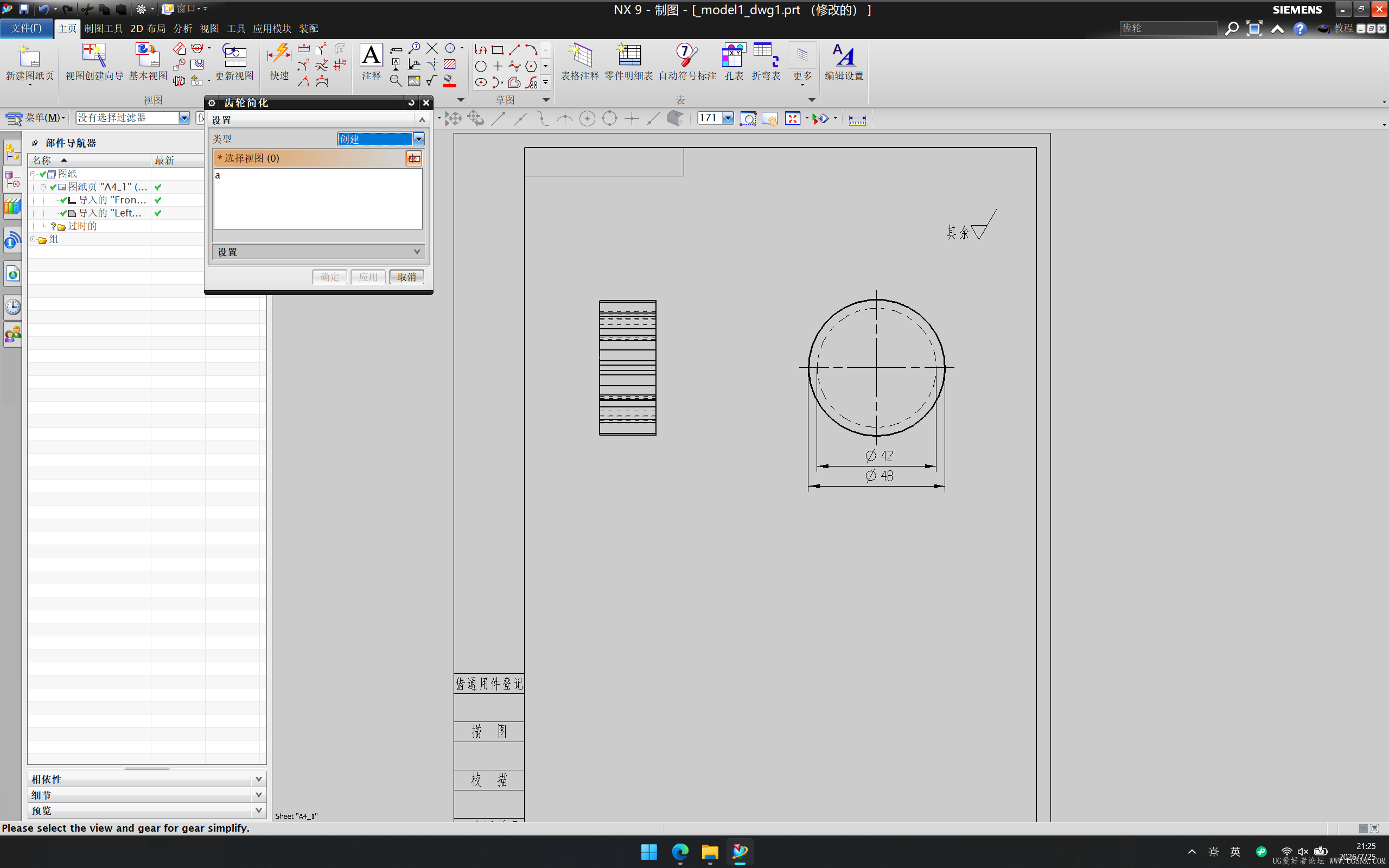Image resolution: width=1389 pixels, height=868 pixels.
Task: Click the measure distance ruler icon
Action: click(857, 119)
